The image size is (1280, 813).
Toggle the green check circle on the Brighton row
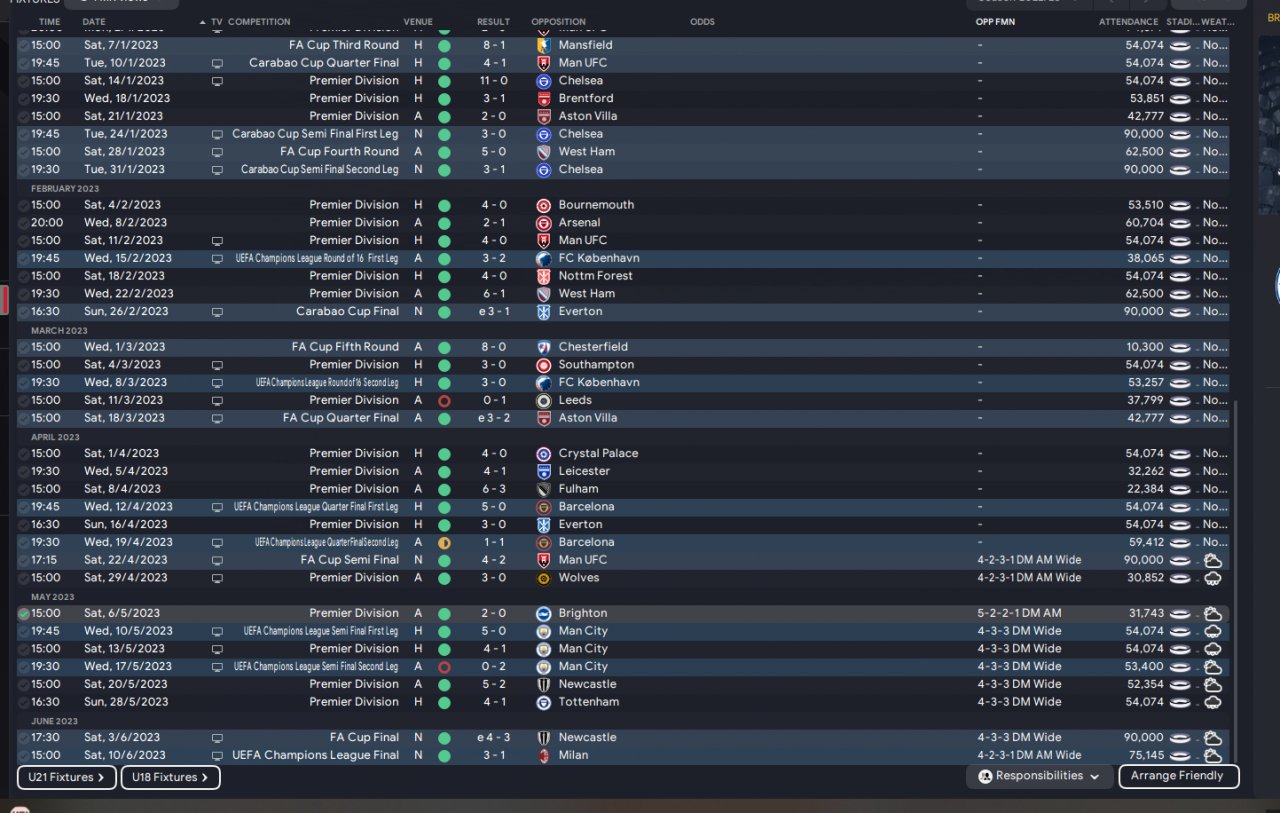[23, 614]
